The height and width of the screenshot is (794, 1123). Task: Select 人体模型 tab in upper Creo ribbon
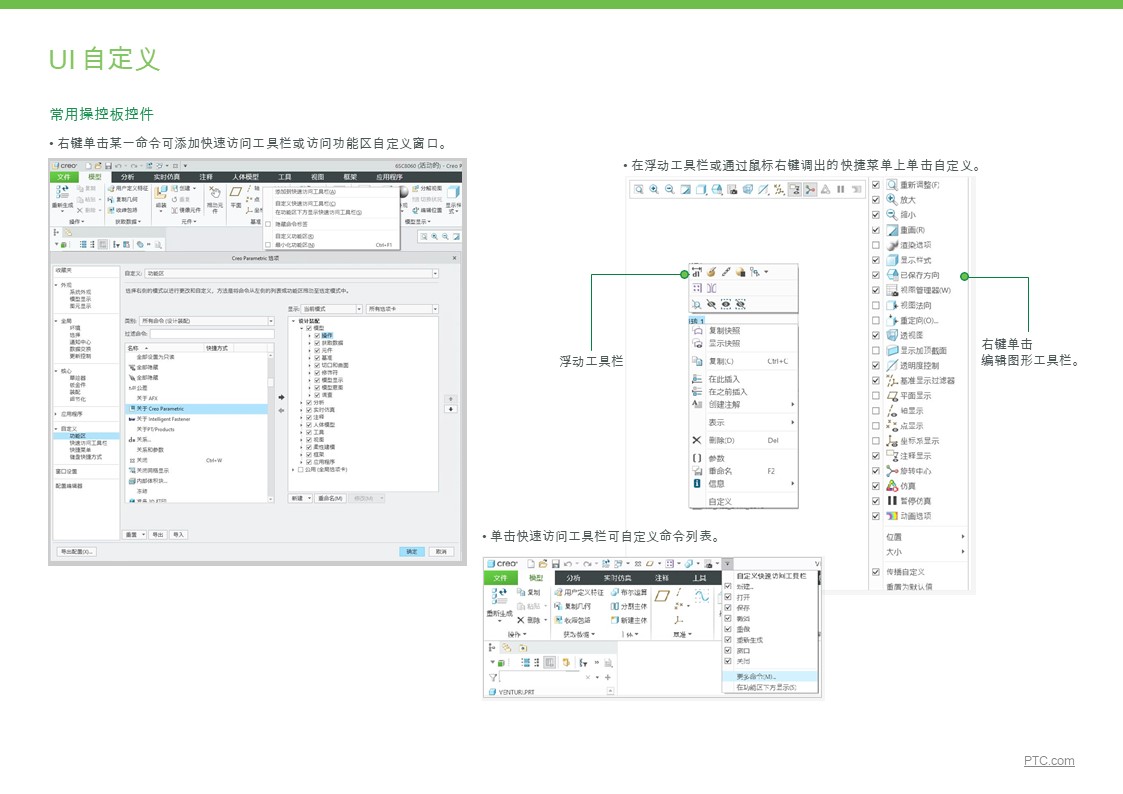[x=245, y=177]
